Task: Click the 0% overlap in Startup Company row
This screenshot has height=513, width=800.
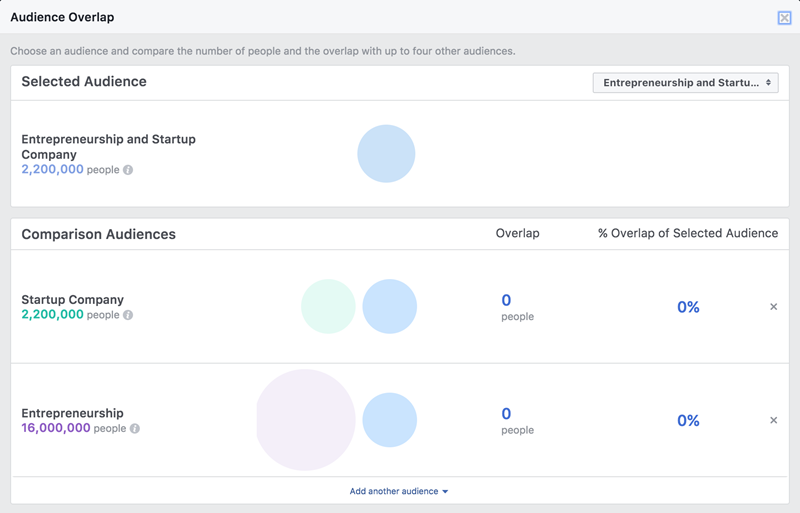Action: pos(688,307)
